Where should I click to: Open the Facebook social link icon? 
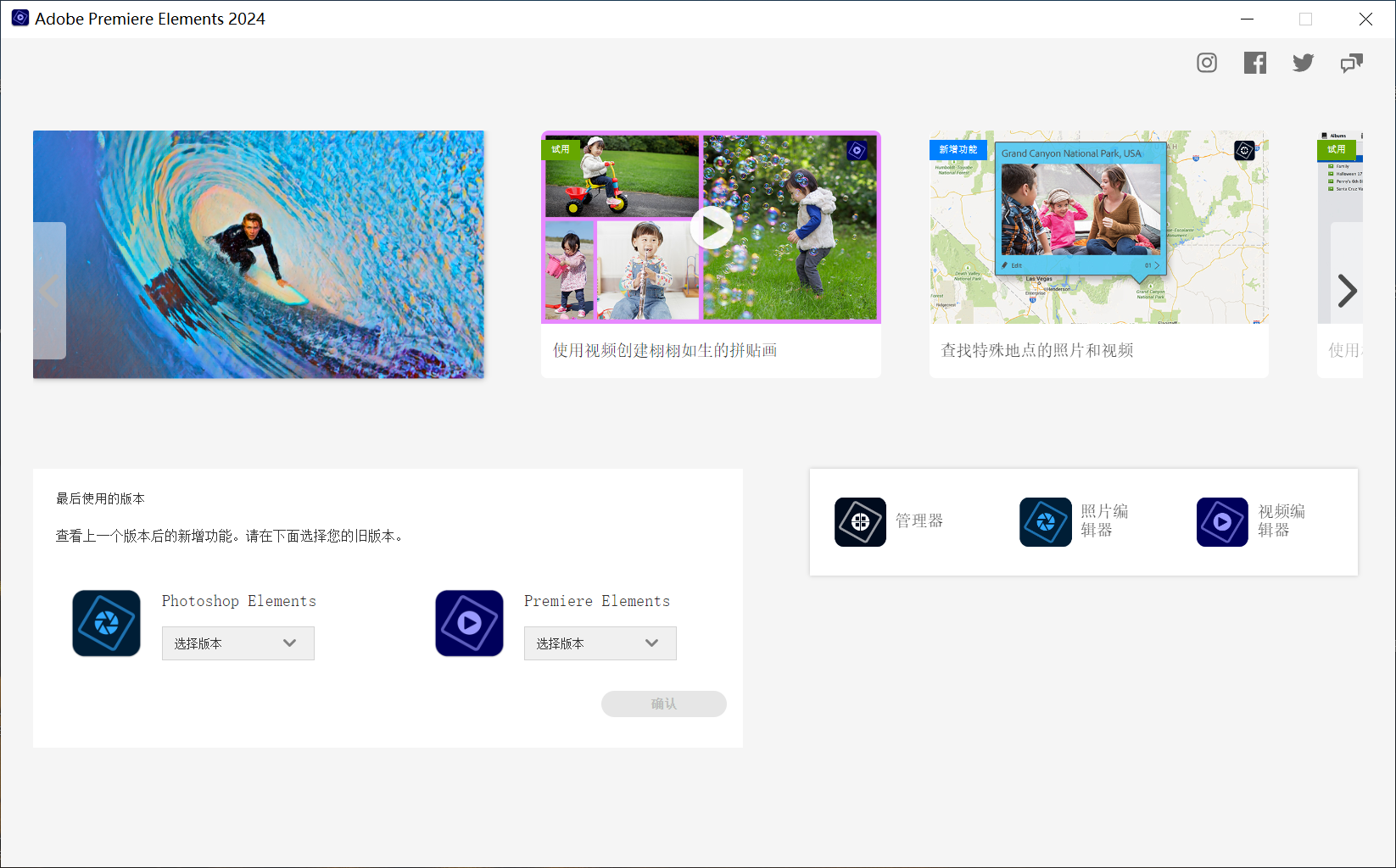(x=1255, y=63)
